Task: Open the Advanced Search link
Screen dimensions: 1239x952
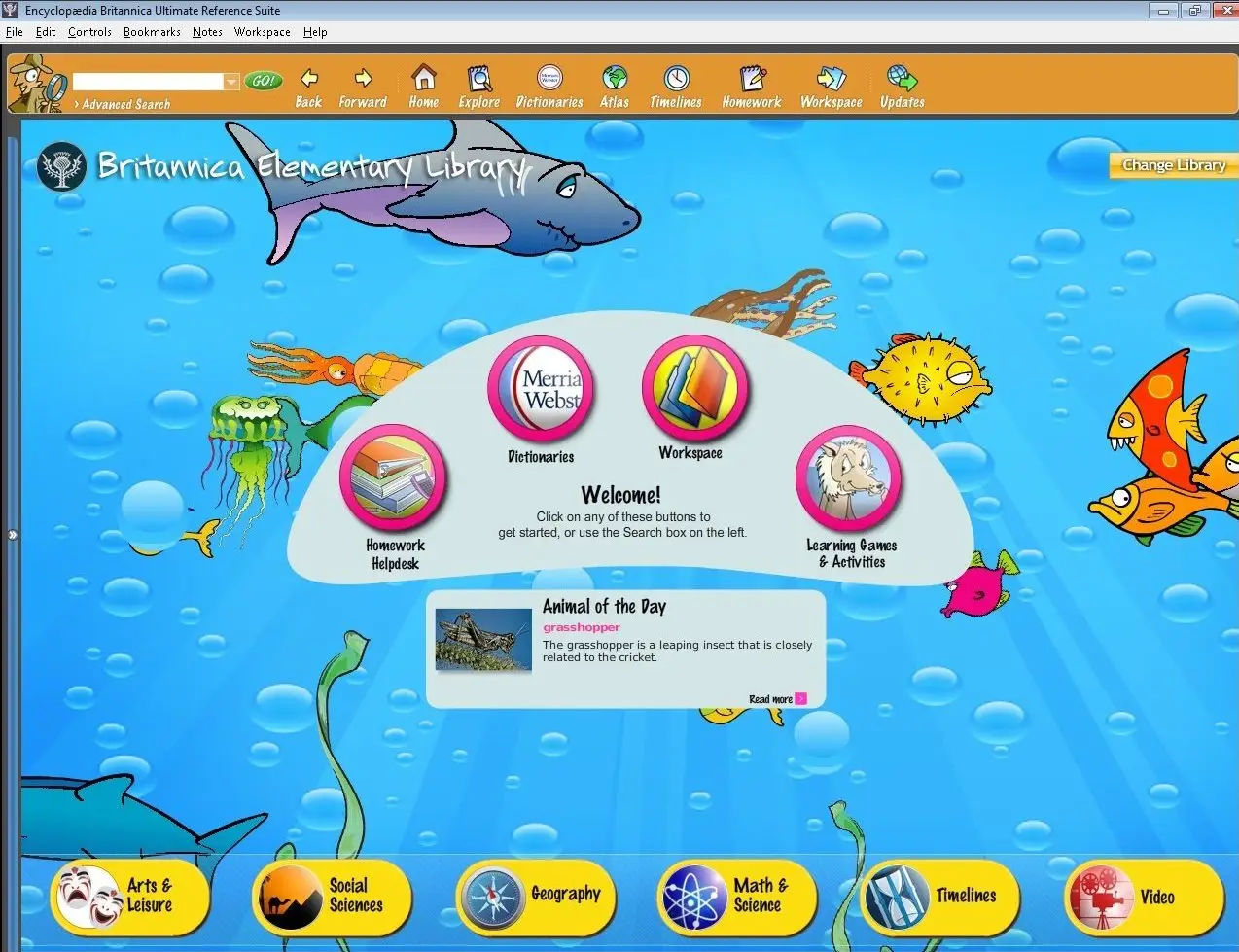Action: pyautogui.click(x=125, y=104)
